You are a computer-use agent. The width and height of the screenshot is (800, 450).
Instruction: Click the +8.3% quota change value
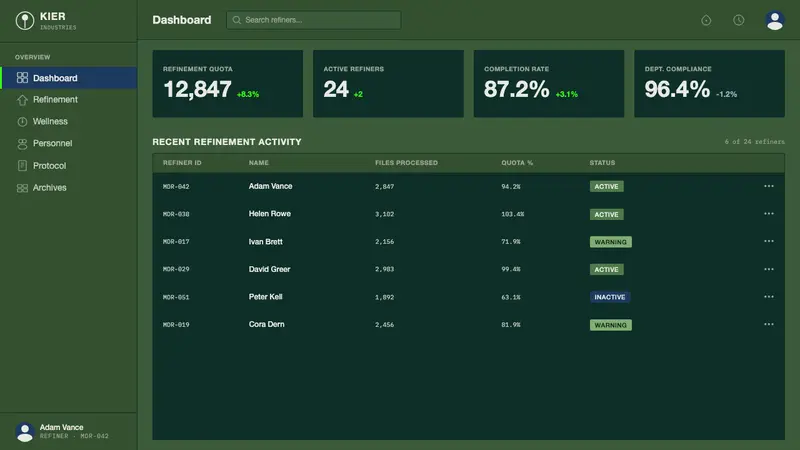(x=248, y=94)
